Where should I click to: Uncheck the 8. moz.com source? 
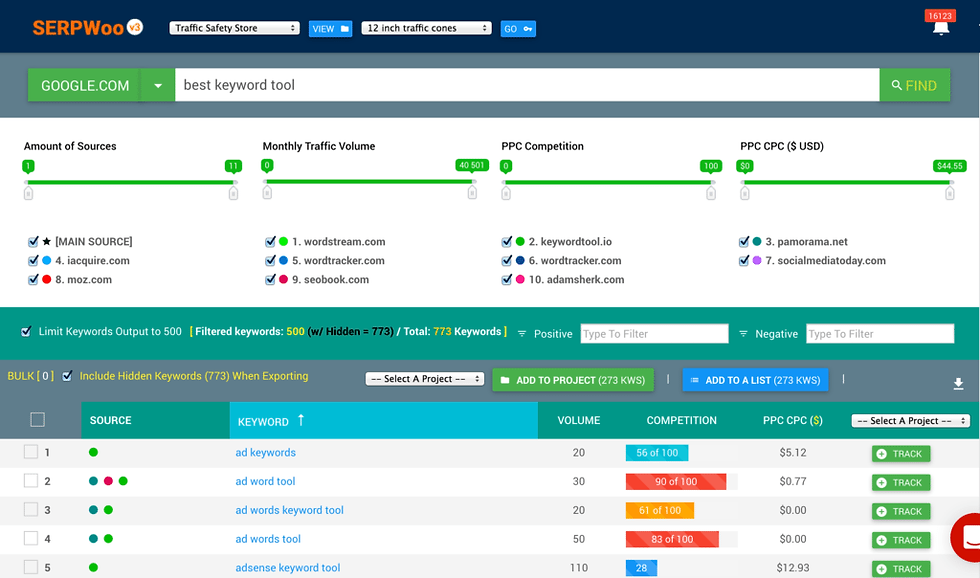pos(33,279)
